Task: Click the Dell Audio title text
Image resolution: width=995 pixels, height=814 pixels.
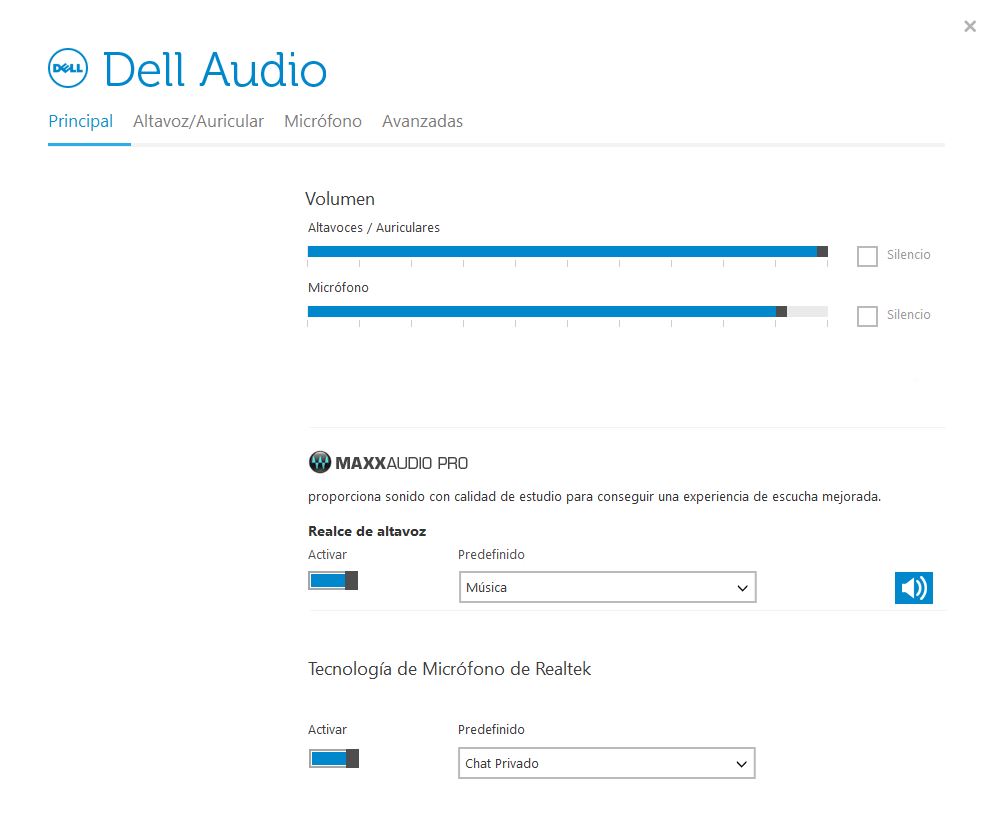Action: click(x=215, y=69)
